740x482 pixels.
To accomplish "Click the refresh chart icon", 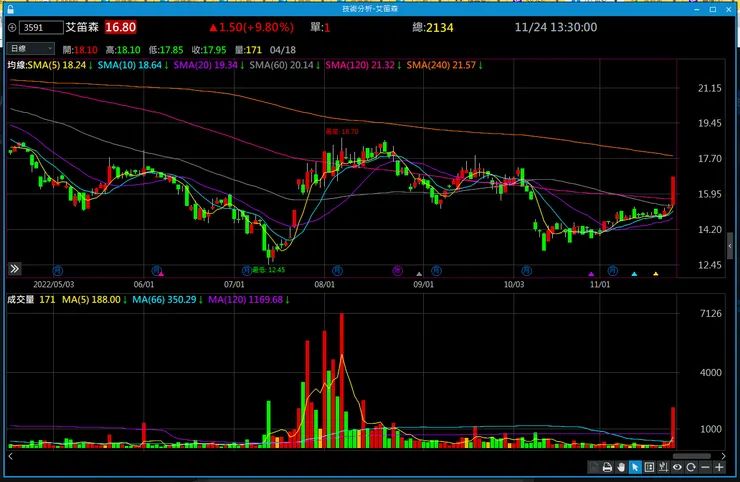I will (x=691, y=467).
